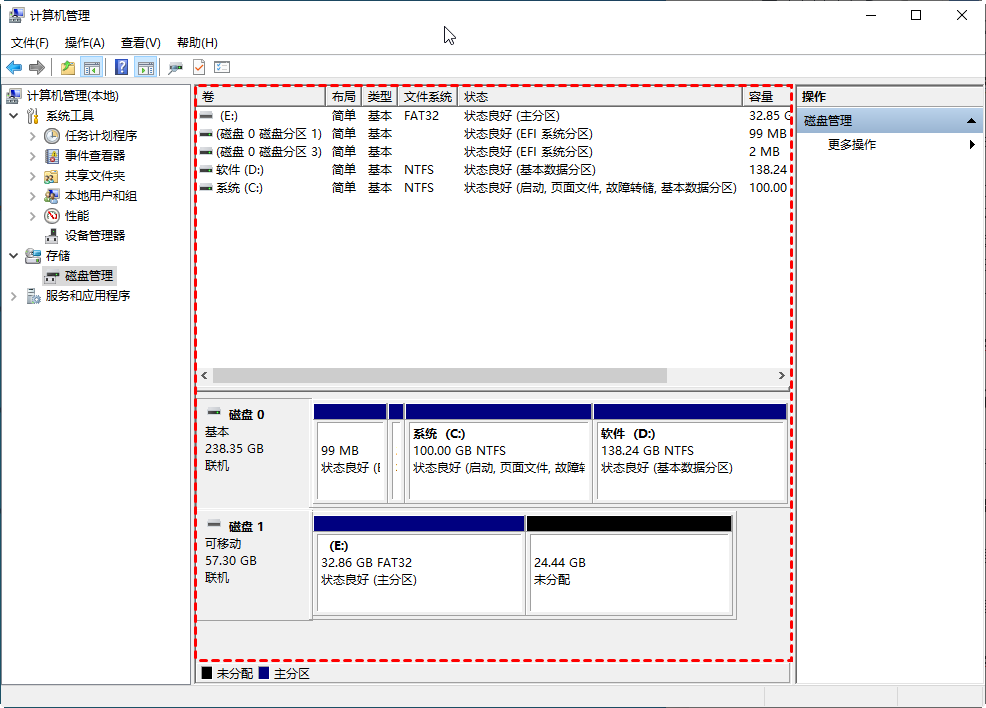Click the 计算机管理(本地) root node icon
The width and height of the screenshot is (986, 708).
coord(14,96)
